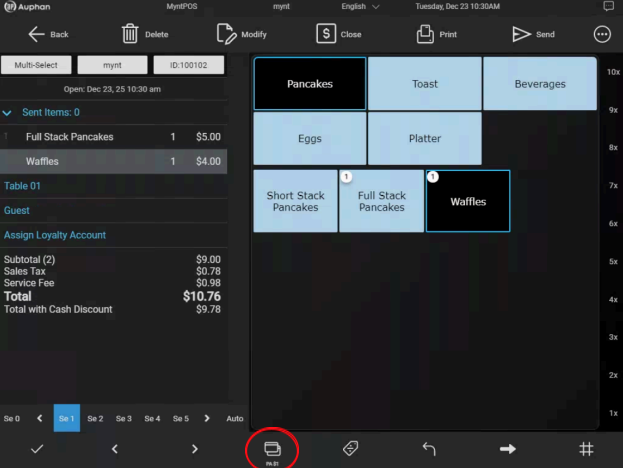This screenshot has height=468, width=623.
Task: Set quantity multiplier to 7x
Action: pos(613,186)
